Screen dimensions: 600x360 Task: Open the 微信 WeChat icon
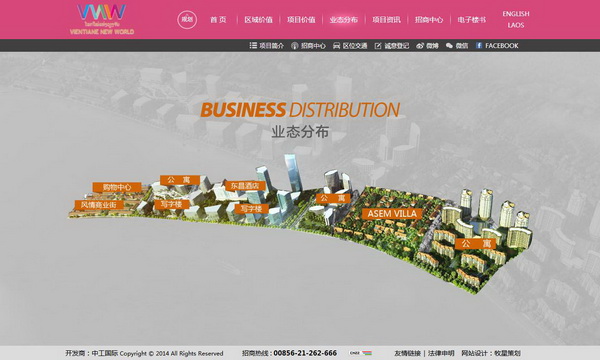point(449,46)
